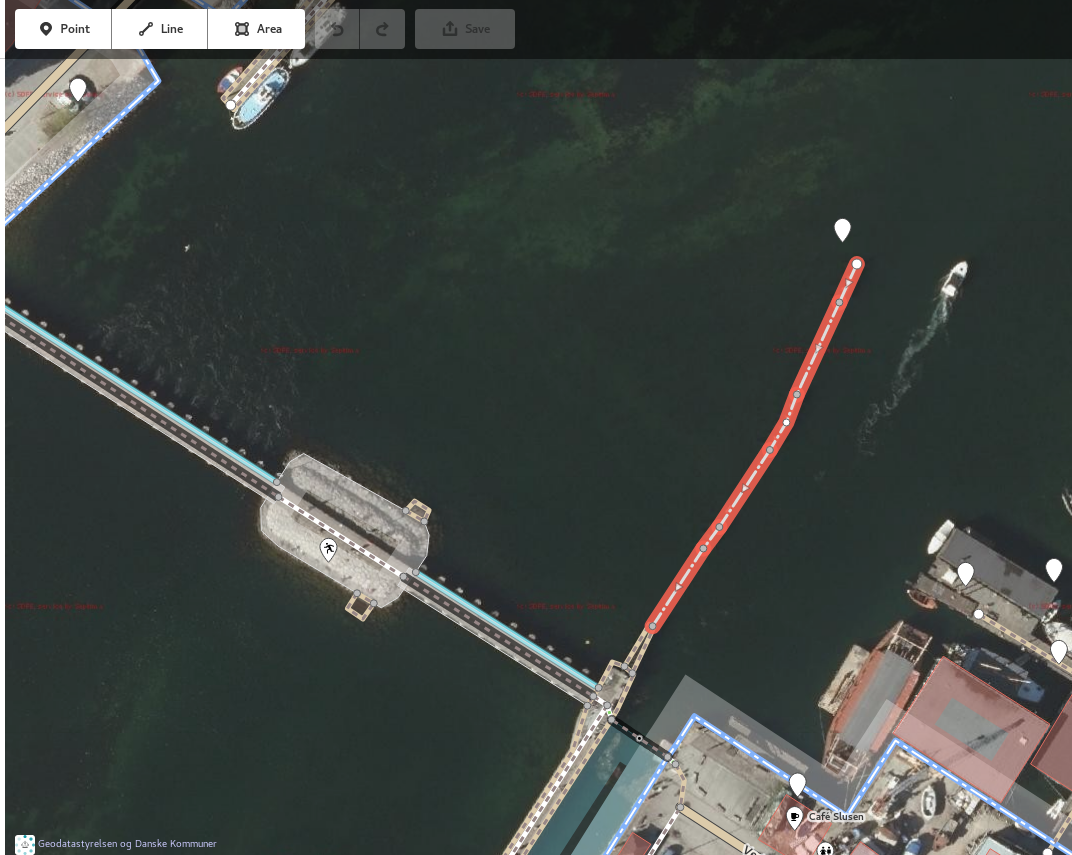Click the white vertex beside the moored boat
The image size is (1072, 855).
231,105
